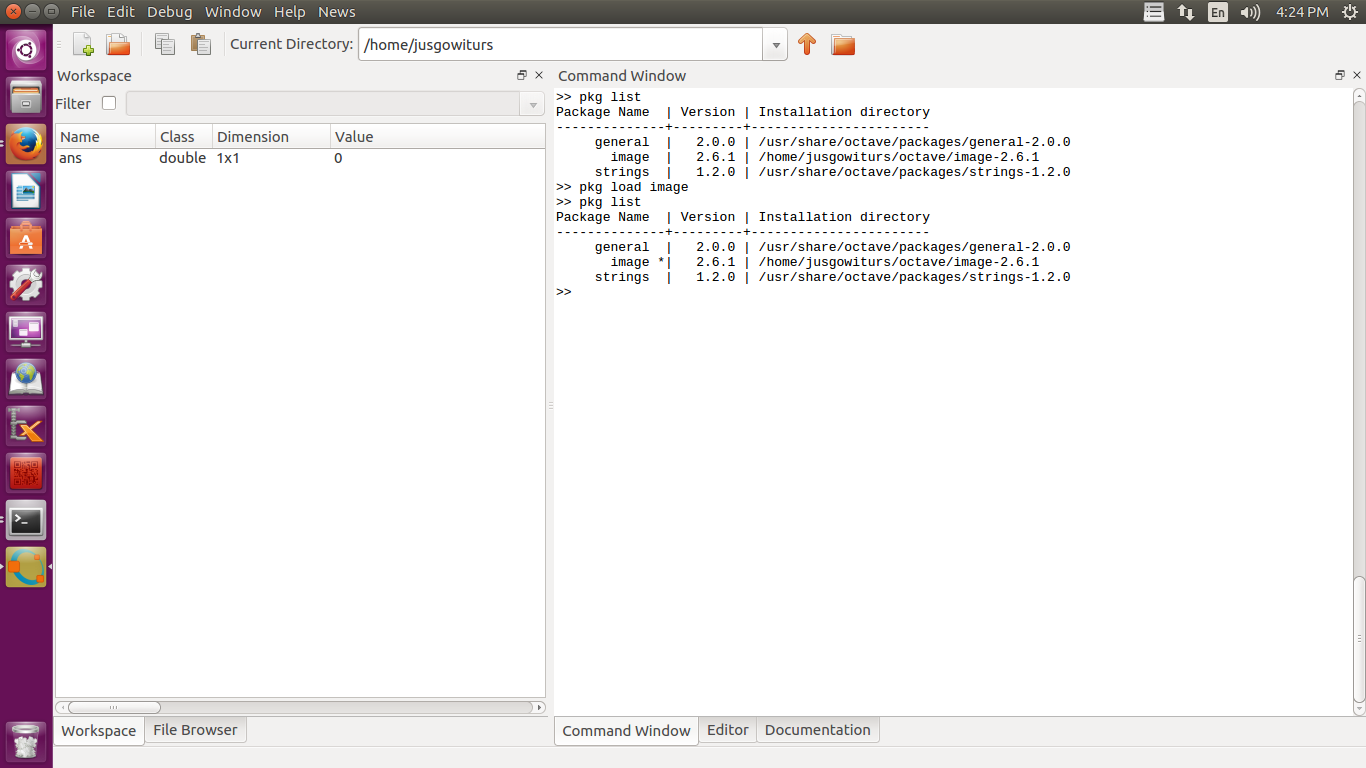This screenshot has height=768, width=1366.
Task: Undock the Workspace panel
Action: click(522, 75)
